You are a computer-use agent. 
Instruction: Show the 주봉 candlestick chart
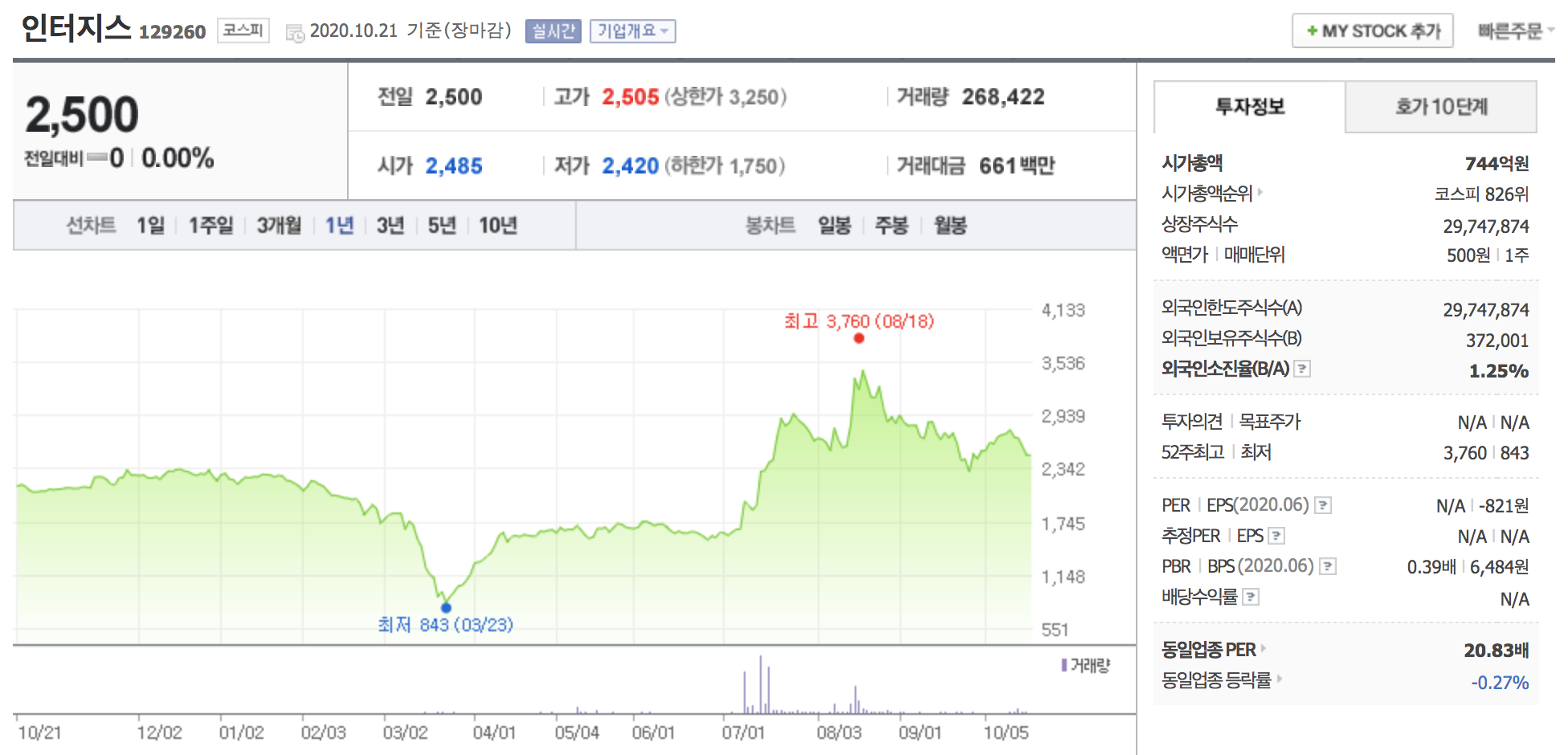coord(892,226)
